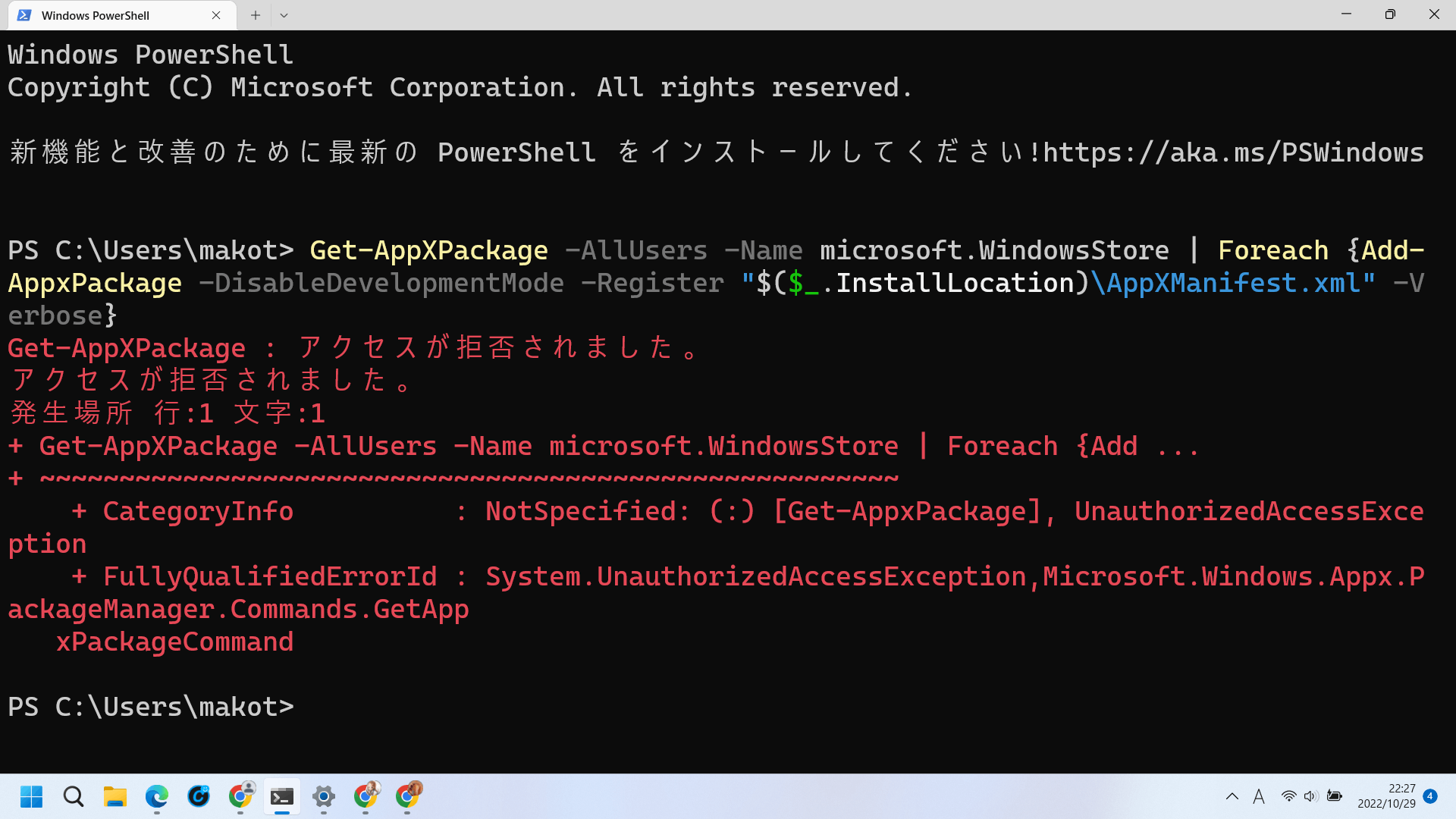The width and height of the screenshot is (1456, 819).
Task: Open Chrome icon next to blue swirl browser
Action: (240, 796)
